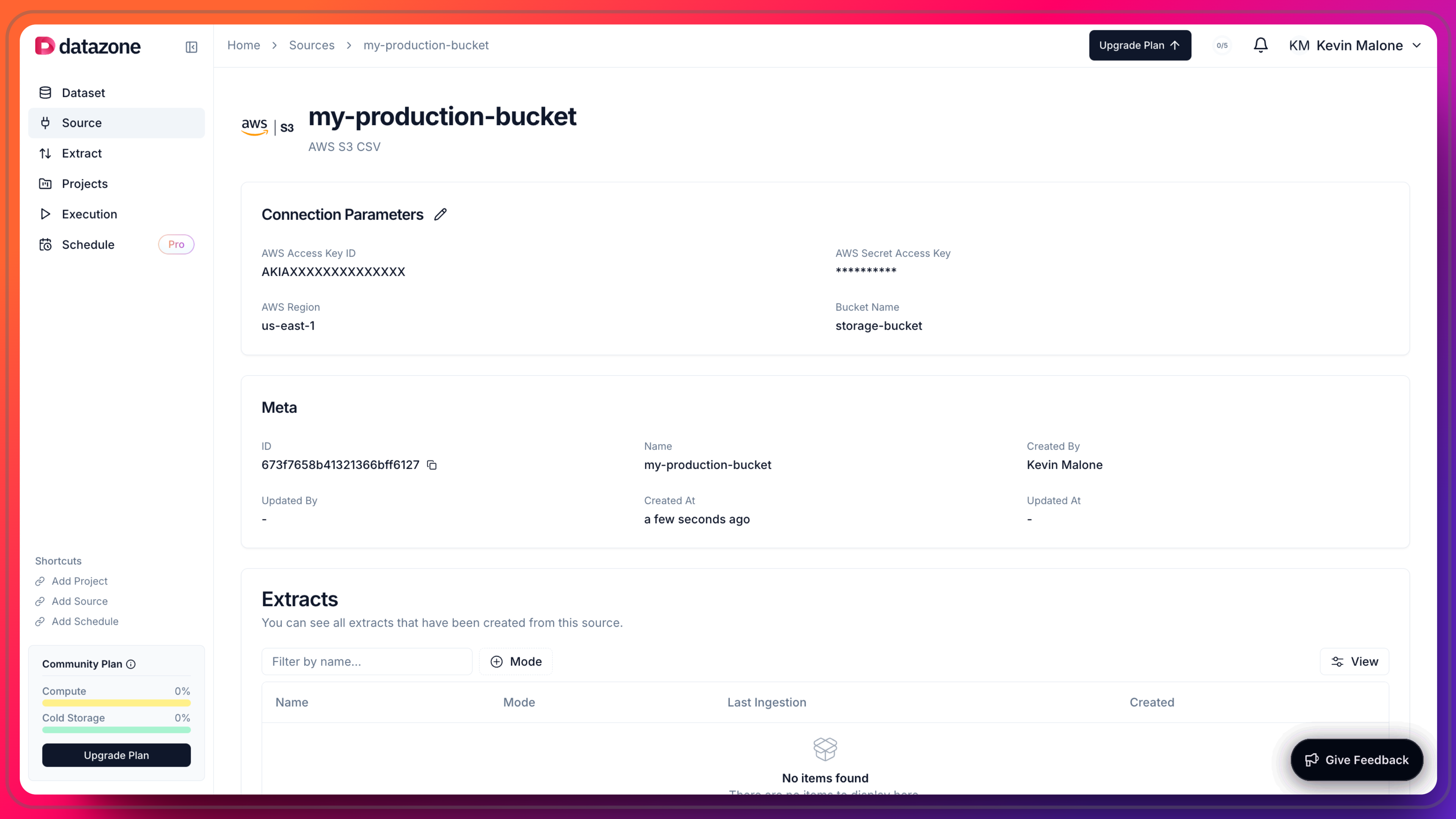The image size is (1456, 819).
Task: Click the AWS S3 CSV subtitle
Action: (x=344, y=147)
